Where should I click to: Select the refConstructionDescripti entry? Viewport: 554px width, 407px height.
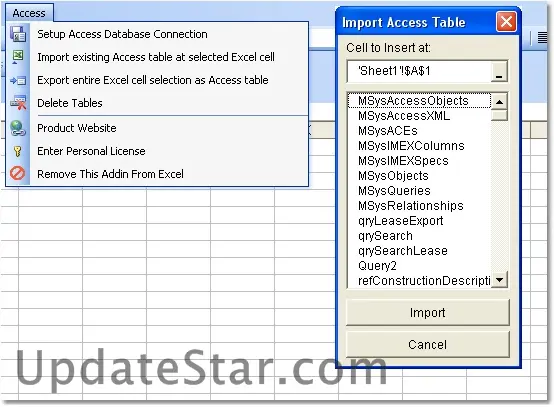point(419,281)
